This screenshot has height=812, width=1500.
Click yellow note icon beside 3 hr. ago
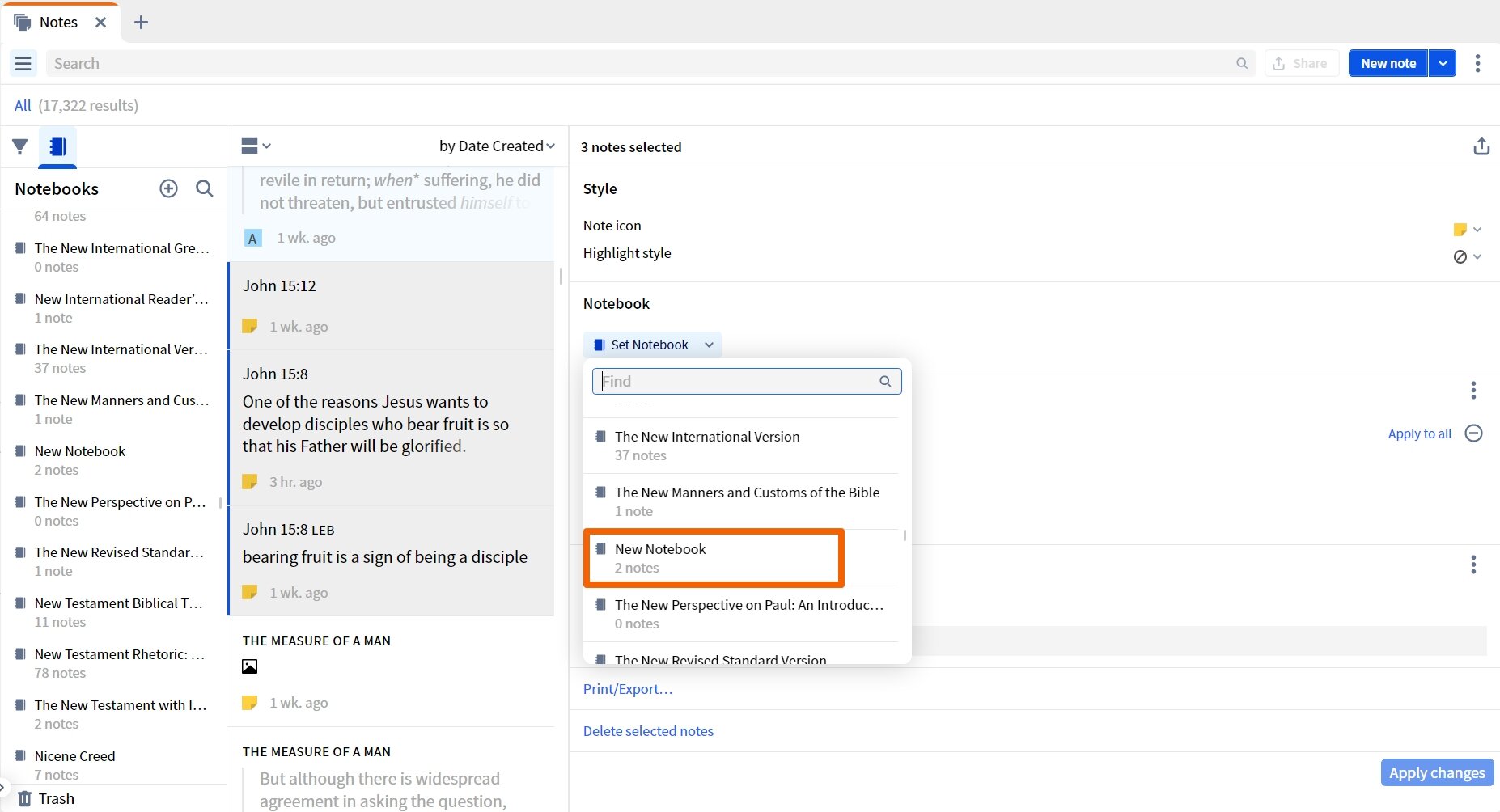(x=250, y=481)
